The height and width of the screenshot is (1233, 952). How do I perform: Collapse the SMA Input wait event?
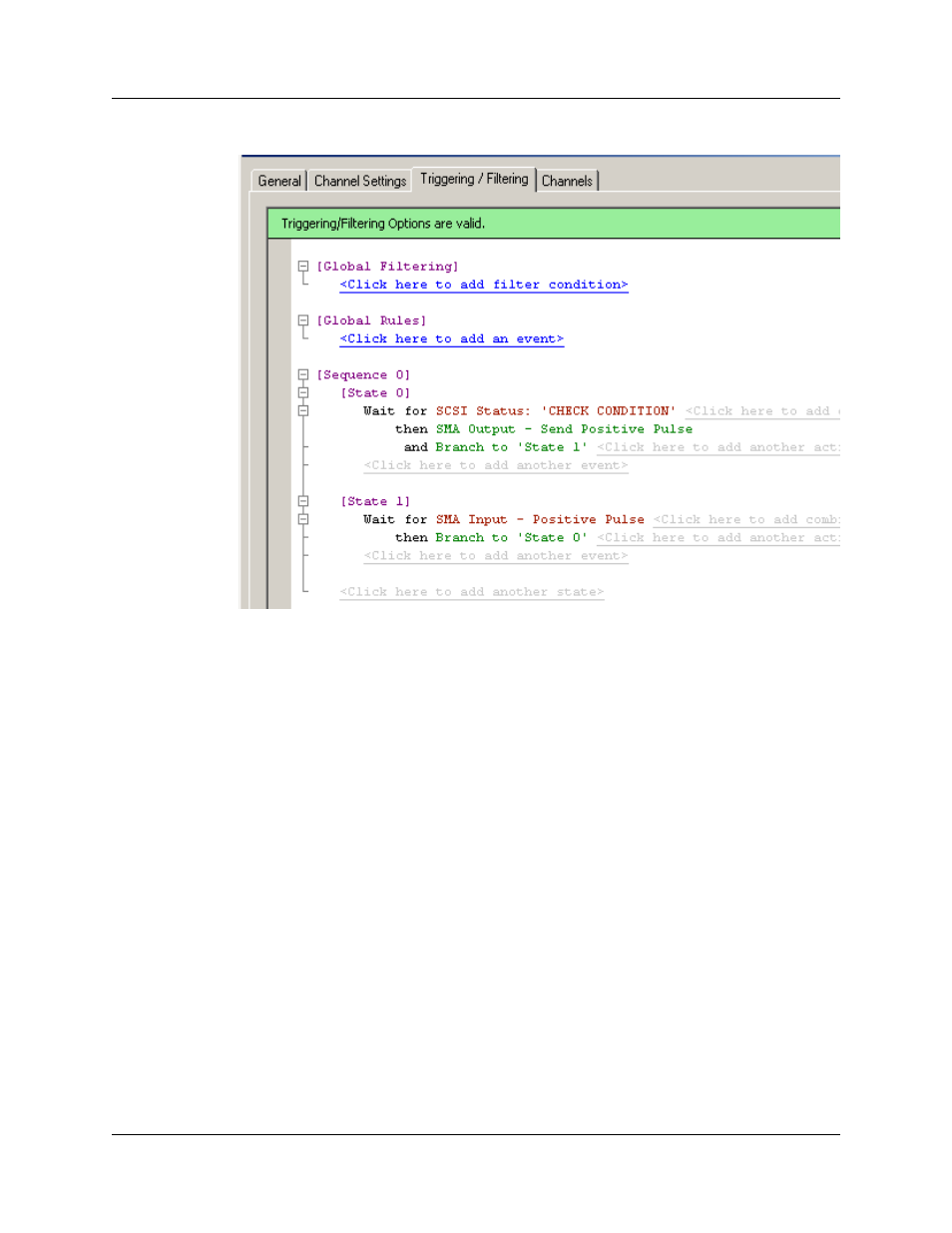tap(303, 520)
